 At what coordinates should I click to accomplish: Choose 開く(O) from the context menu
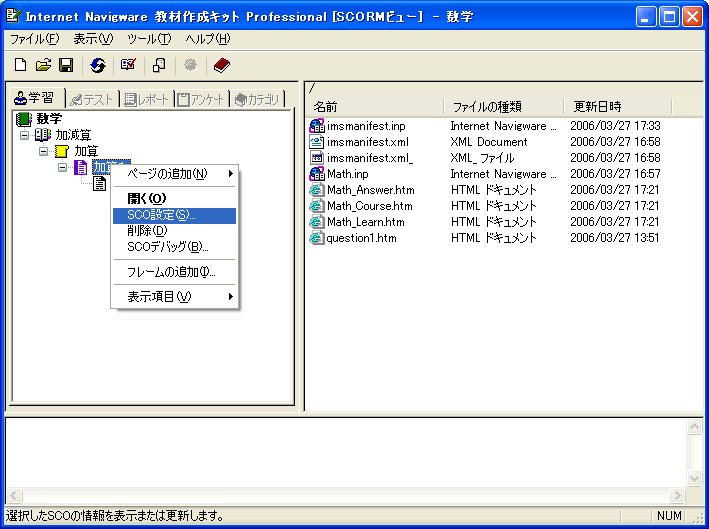[175, 198]
